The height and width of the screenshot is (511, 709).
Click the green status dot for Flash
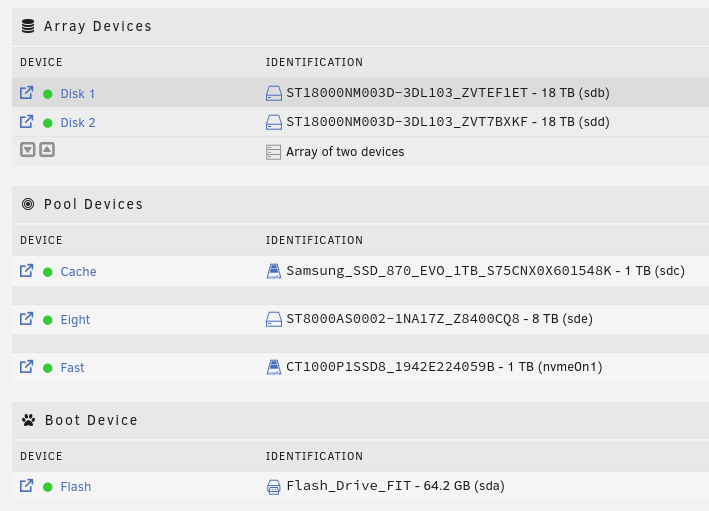47,487
